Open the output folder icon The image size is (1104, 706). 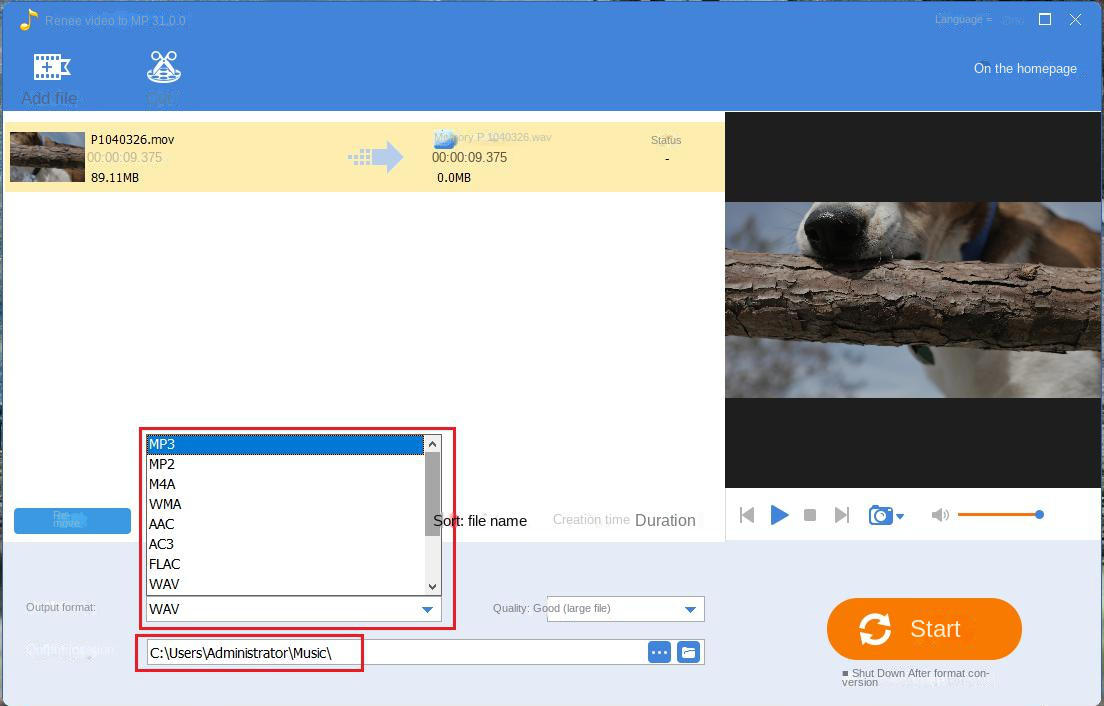pos(688,651)
